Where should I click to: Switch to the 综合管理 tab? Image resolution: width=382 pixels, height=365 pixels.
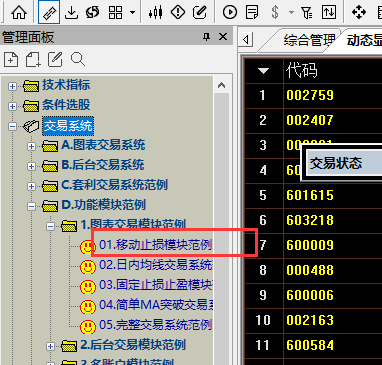309,40
